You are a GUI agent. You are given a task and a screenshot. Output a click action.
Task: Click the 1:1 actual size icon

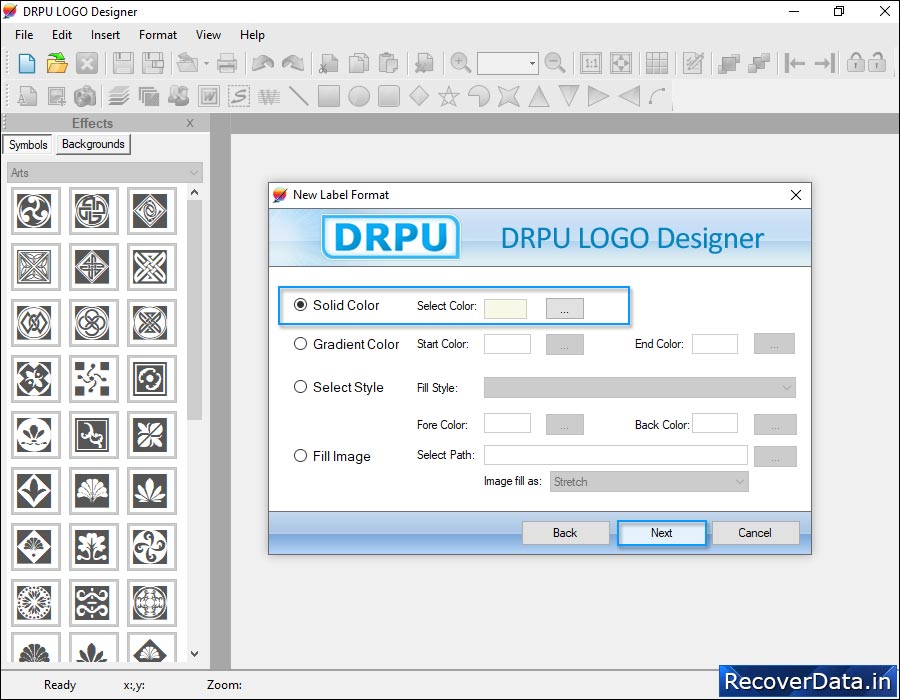click(x=591, y=63)
